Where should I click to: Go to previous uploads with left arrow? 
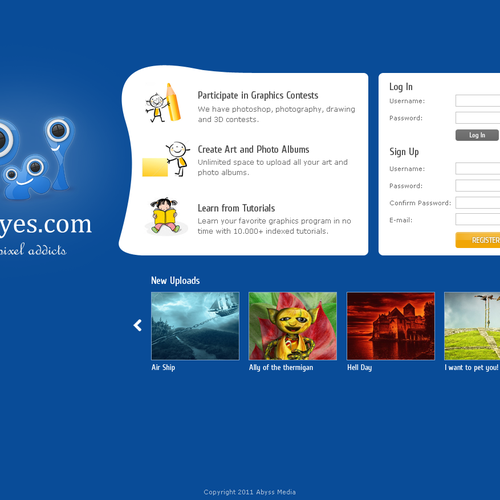coord(138,325)
